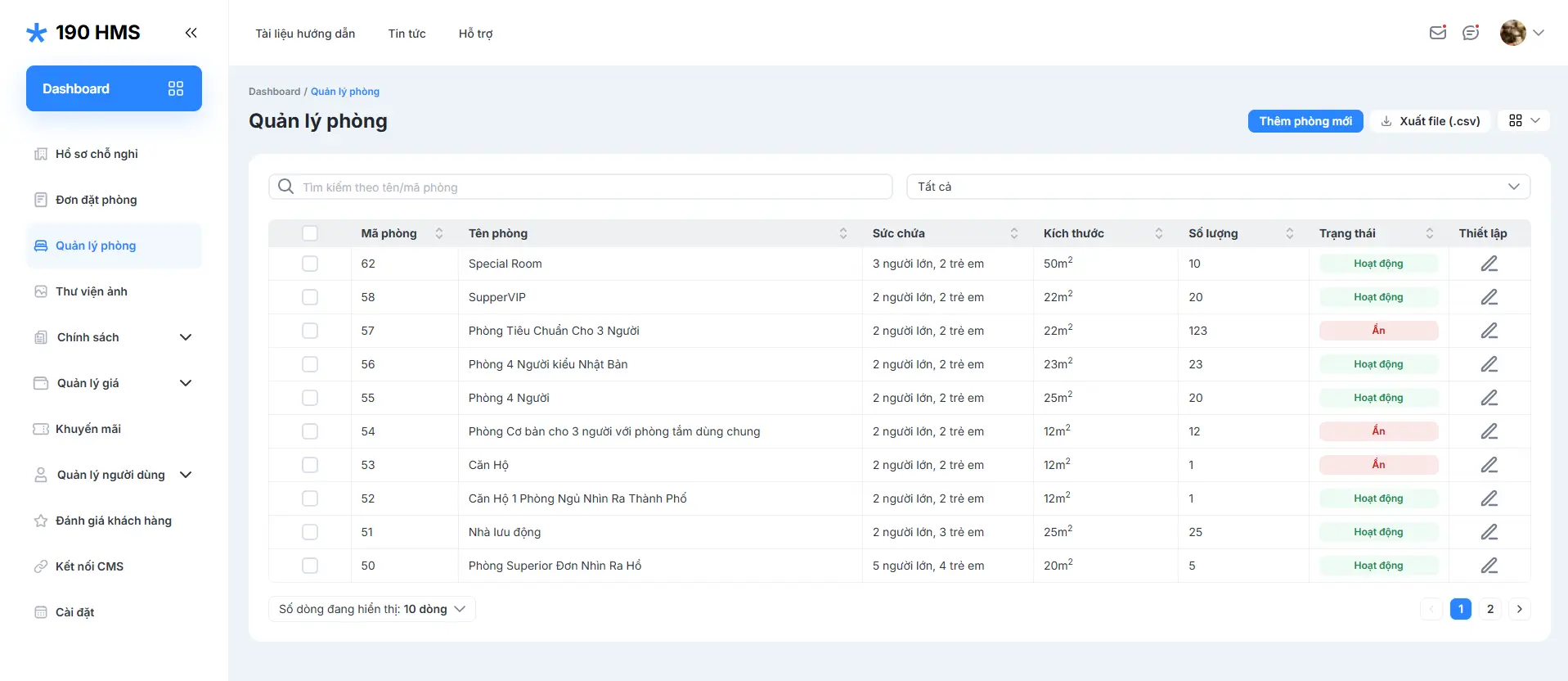Viewport: 1568px width, 681px height.
Task: Tick the select-all header checkbox
Action: point(310,233)
